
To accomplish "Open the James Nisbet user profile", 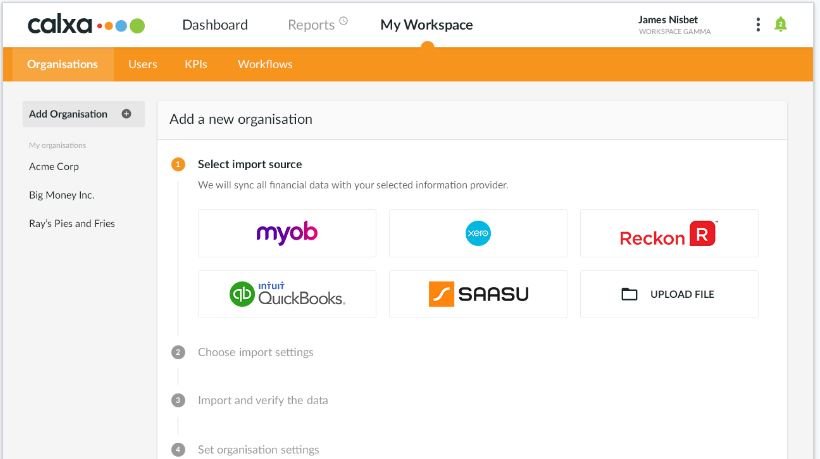I will tap(674, 25).
